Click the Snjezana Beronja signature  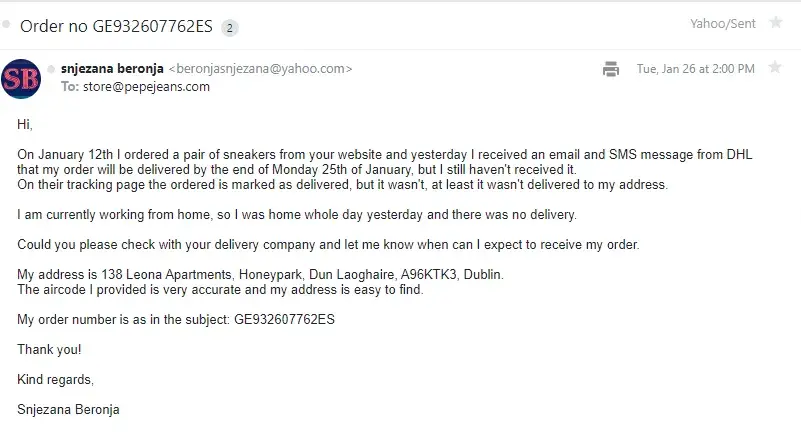(69, 409)
